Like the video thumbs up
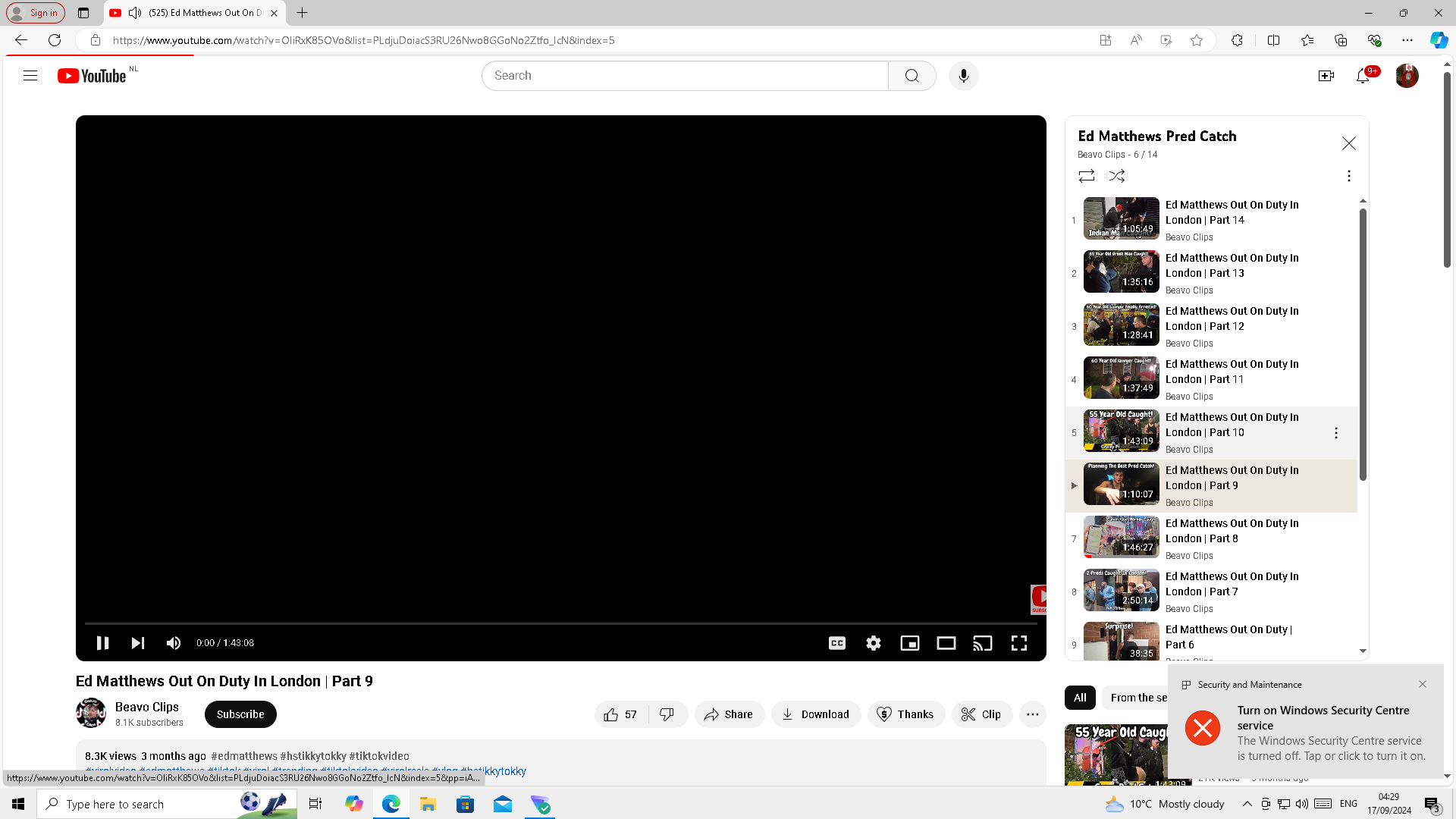 point(621,714)
